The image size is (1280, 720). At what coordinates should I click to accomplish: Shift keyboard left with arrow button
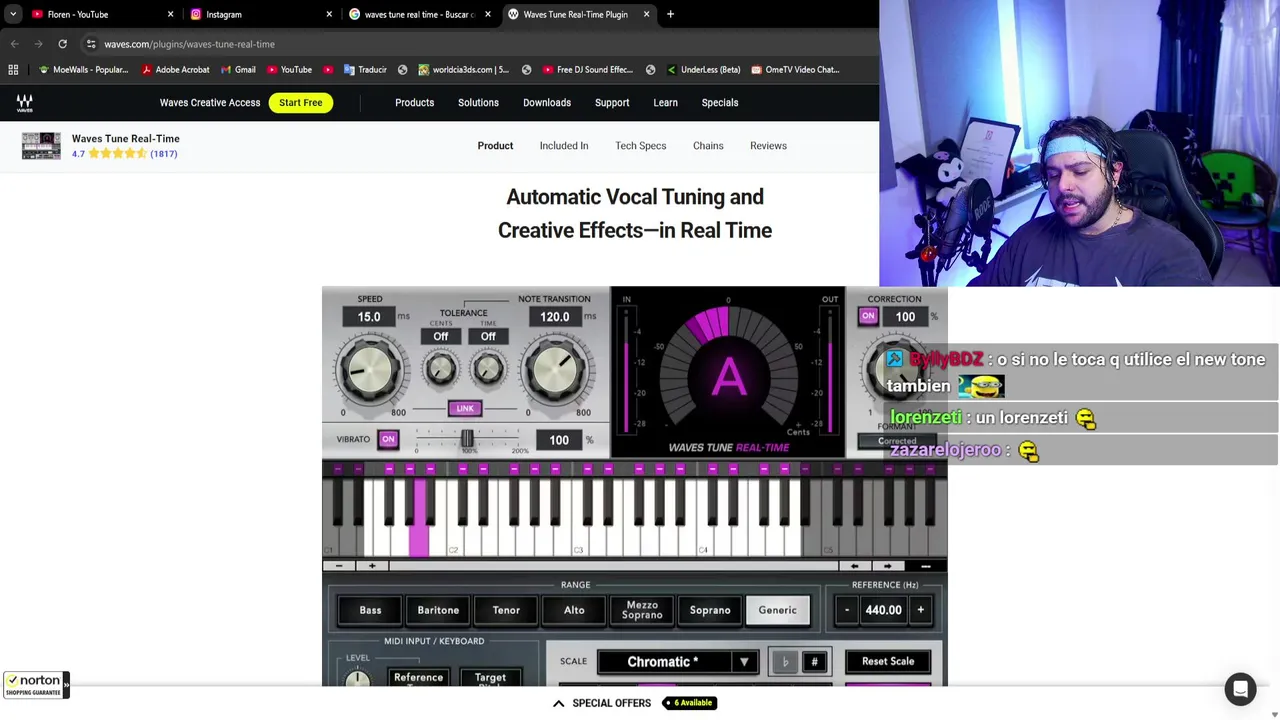pyautogui.click(x=855, y=566)
